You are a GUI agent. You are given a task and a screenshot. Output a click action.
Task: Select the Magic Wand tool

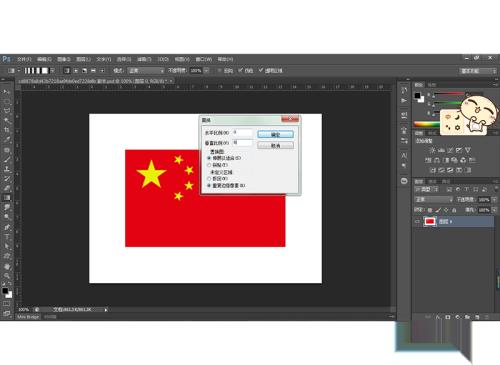coord(7,120)
